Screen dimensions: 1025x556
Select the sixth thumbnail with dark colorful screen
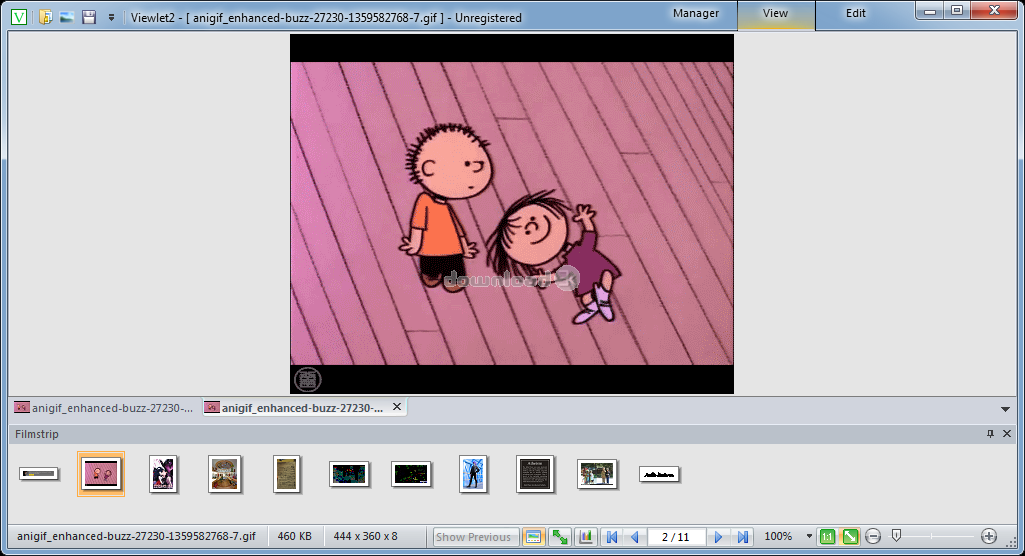click(x=349, y=474)
